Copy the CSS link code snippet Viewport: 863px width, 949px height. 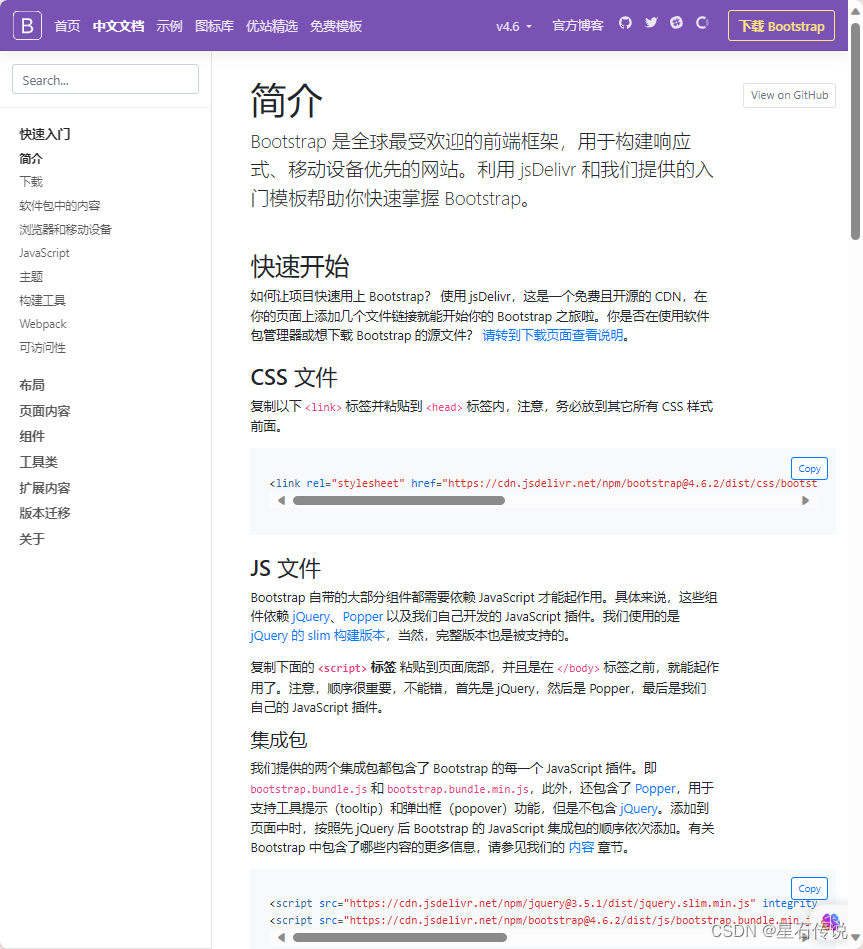809,467
